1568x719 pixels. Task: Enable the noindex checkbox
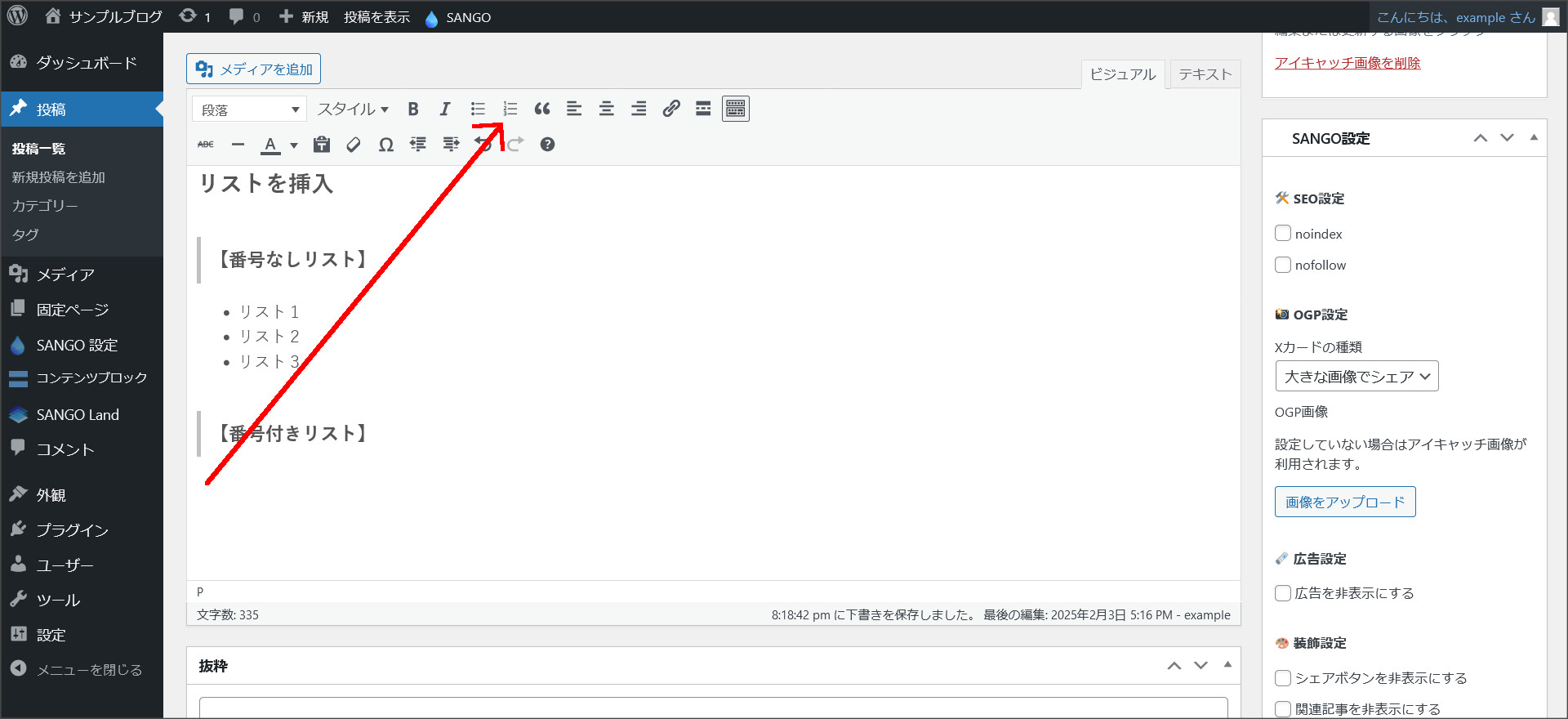coord(1283,234)
